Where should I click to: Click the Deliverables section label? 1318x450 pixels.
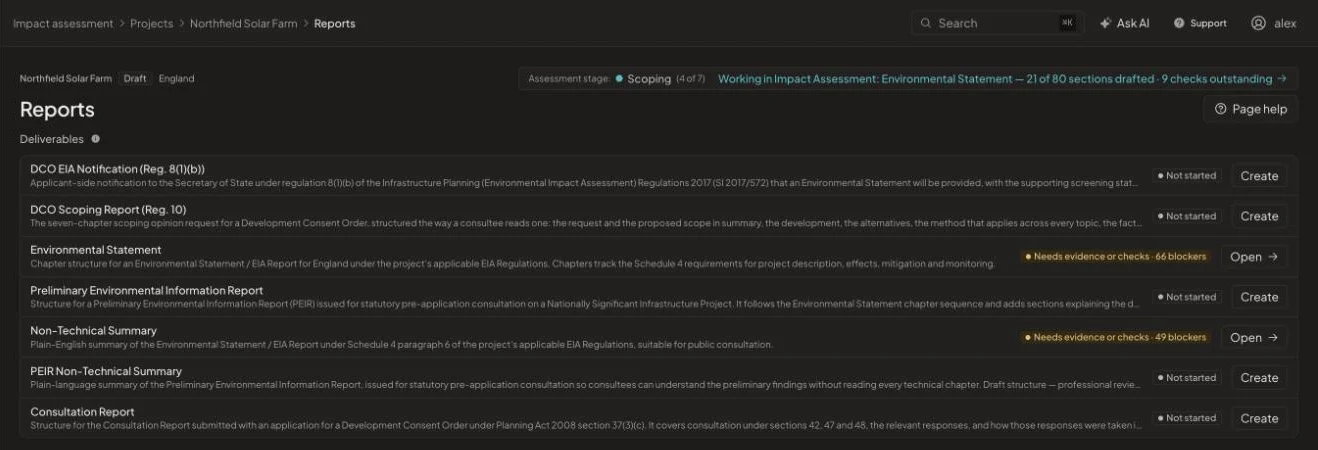pyautogui.click(x=53, y=139)
